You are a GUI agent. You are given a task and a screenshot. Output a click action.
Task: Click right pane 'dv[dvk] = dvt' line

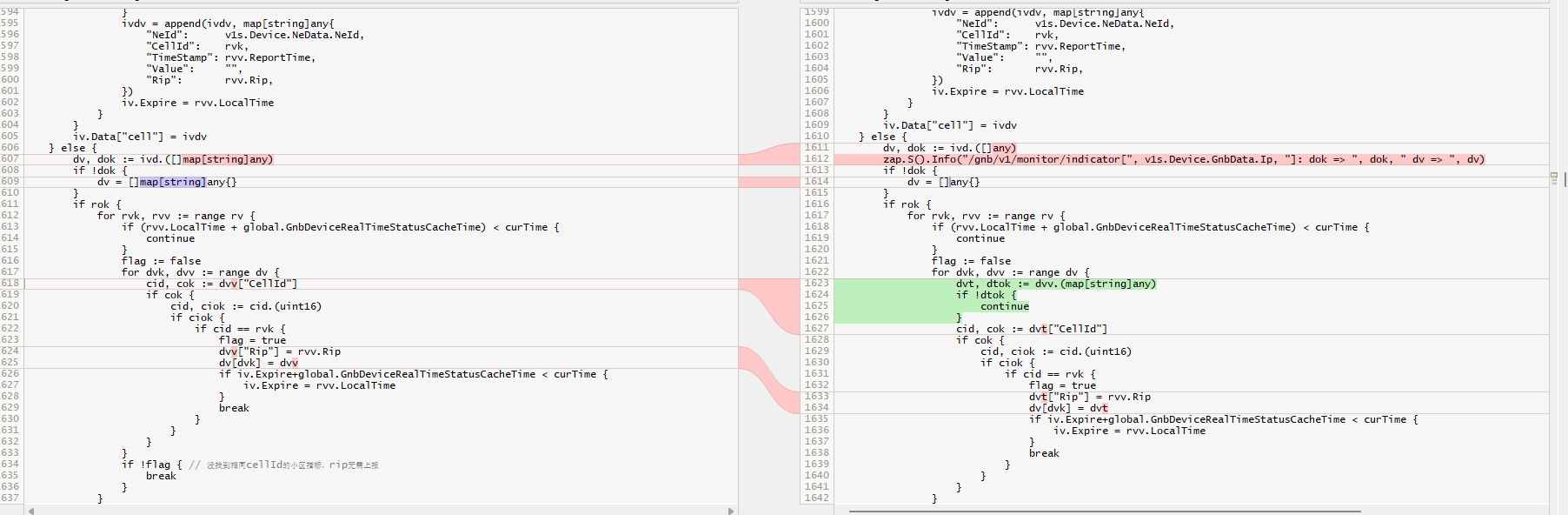coord(1068,408)
